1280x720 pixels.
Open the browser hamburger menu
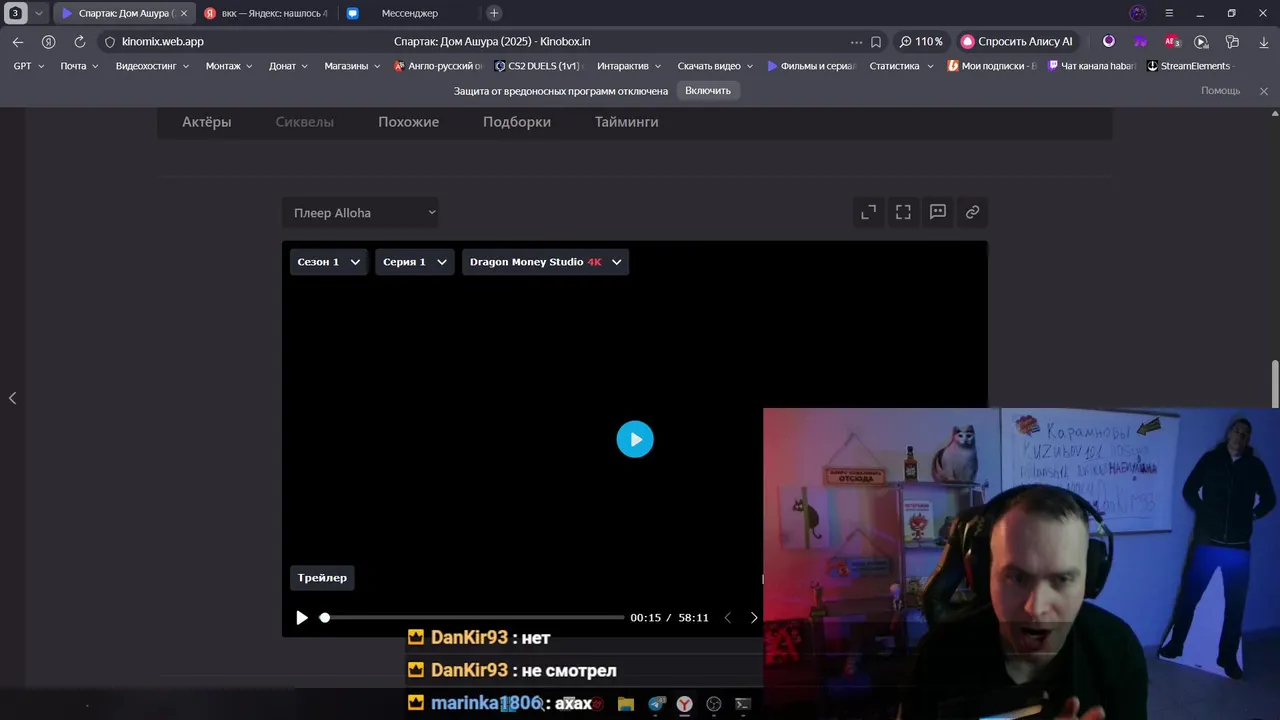tap(1169, 13)
